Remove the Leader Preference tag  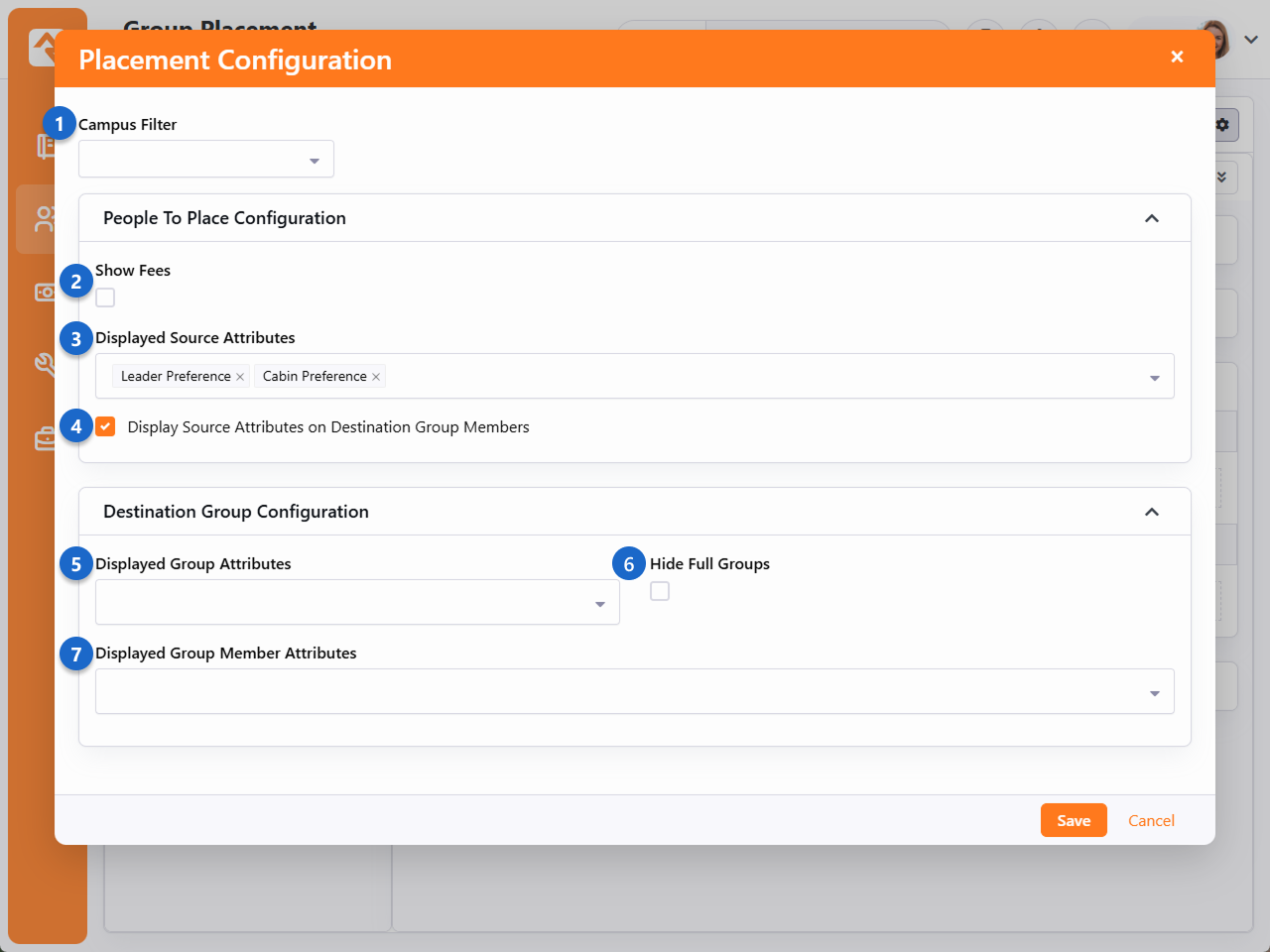(x=240, y=377)
